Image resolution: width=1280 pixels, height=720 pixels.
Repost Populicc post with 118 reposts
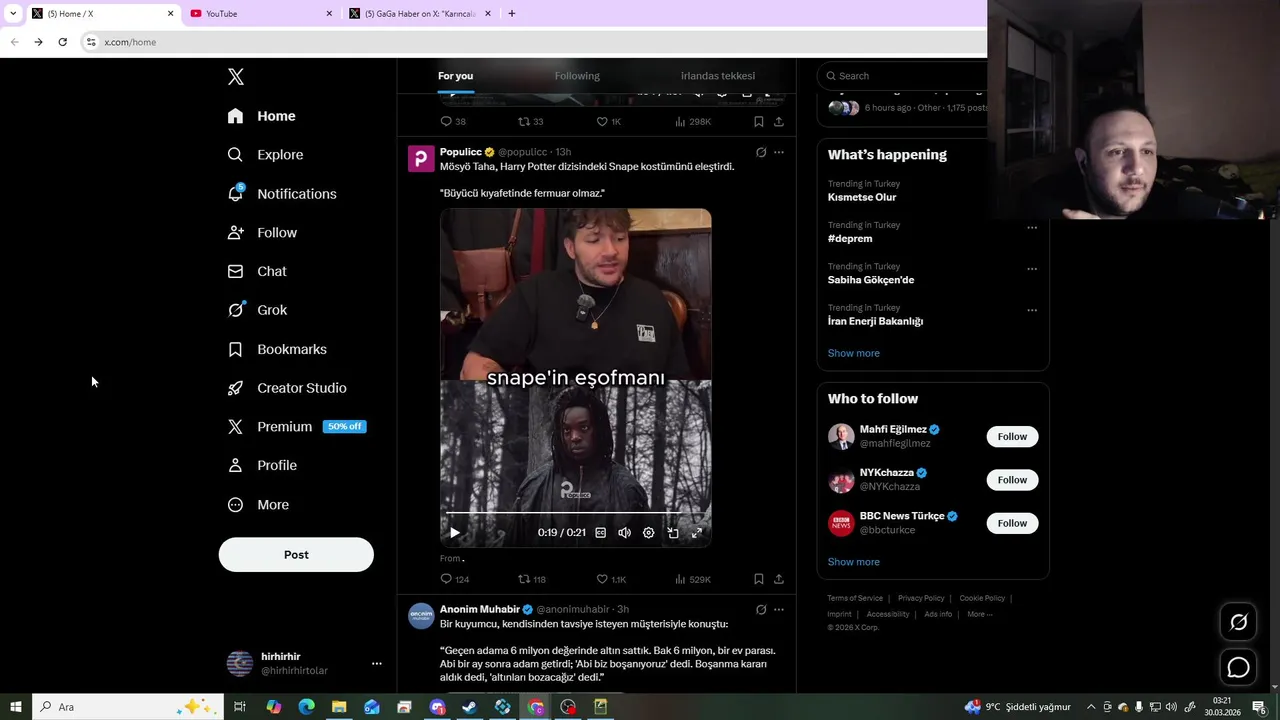[x=531, y=579]
